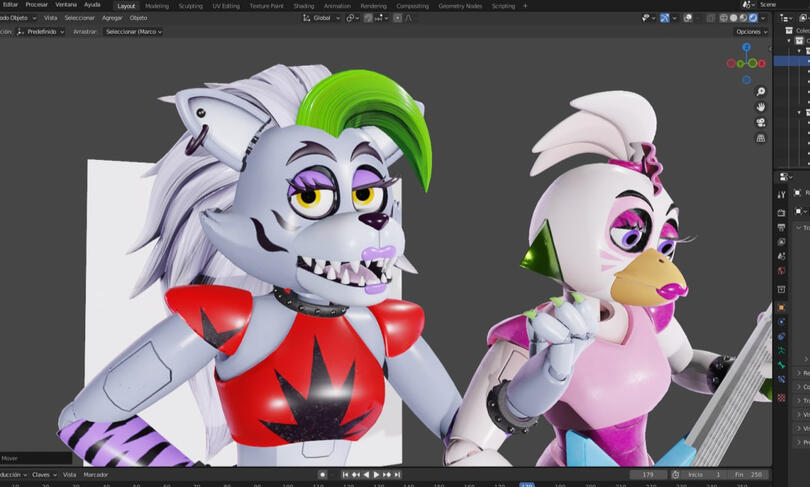Screen dimensions: 810x487
Task: Open the Opciones dropdown
Action: pyautogui.click(x=751, y=32)
